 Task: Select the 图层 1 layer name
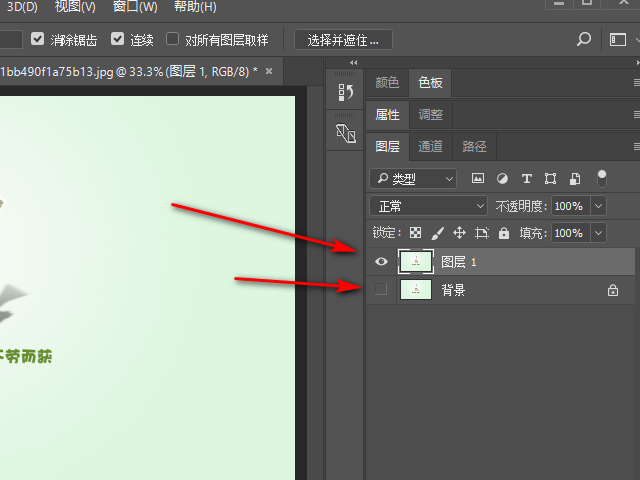coord(458,262)
